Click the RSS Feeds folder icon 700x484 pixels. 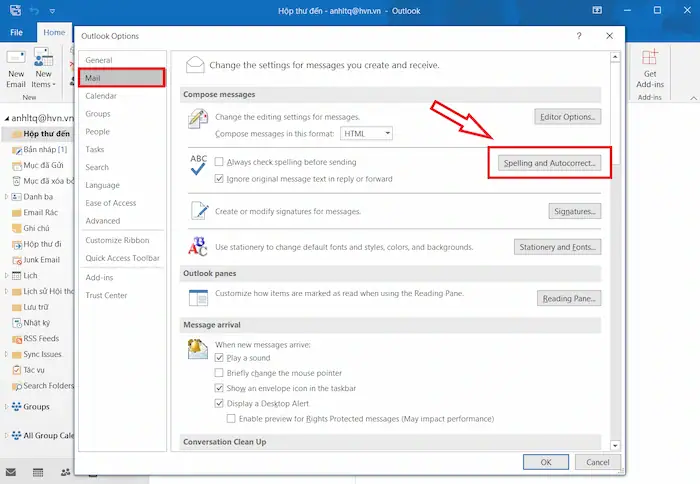(x=17, y=339)
